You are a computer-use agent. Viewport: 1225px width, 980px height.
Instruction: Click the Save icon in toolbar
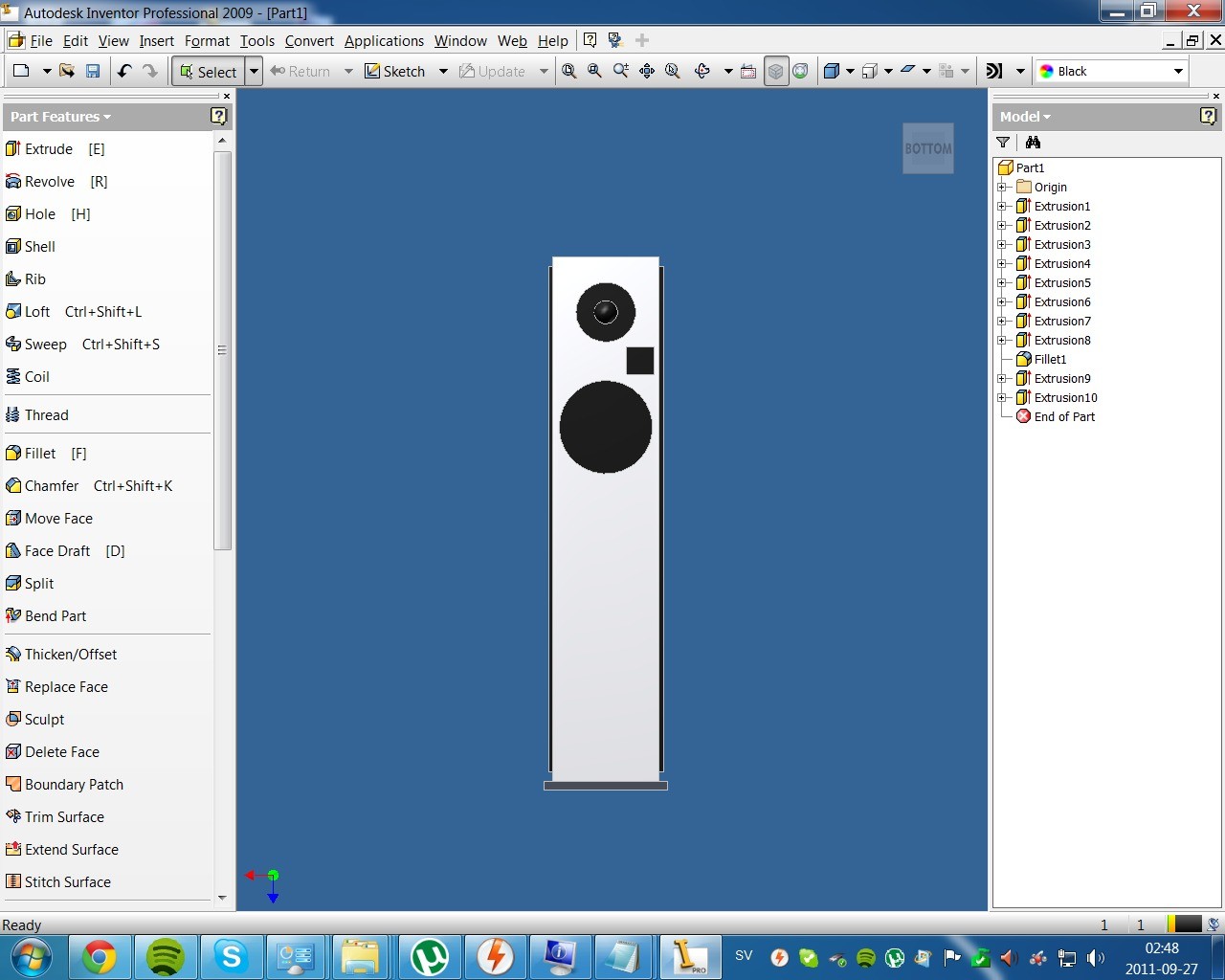(x=93, y=71)
